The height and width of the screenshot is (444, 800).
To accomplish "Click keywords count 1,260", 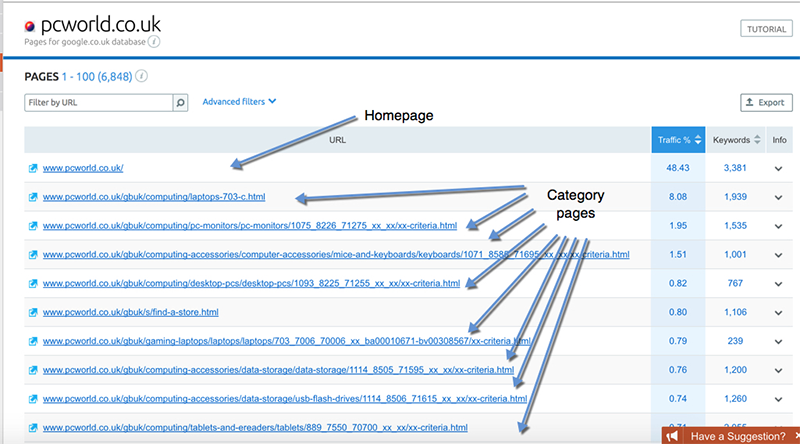I will (x=735, y=399).
